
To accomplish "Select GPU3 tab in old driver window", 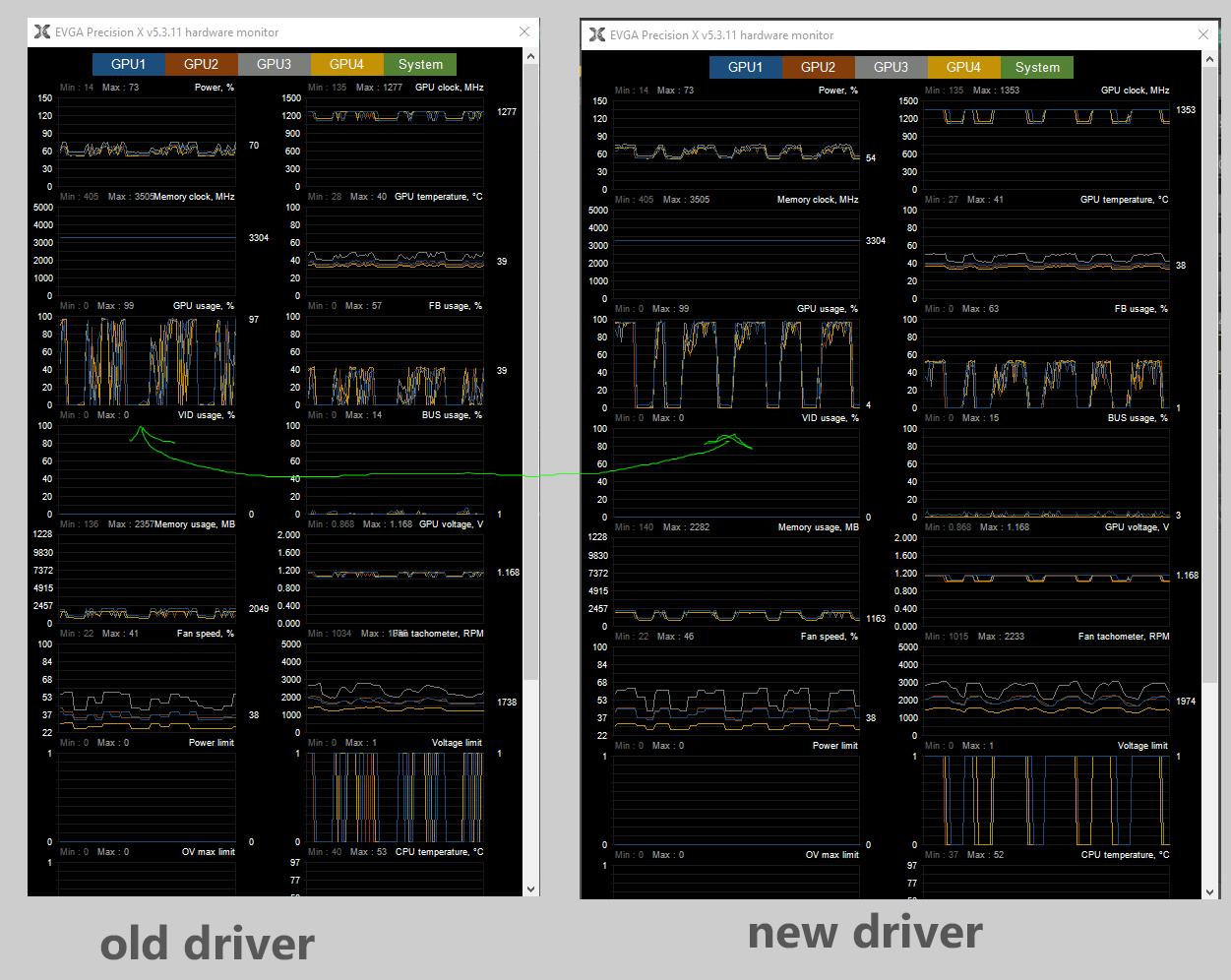I will (x=275, y=64).
